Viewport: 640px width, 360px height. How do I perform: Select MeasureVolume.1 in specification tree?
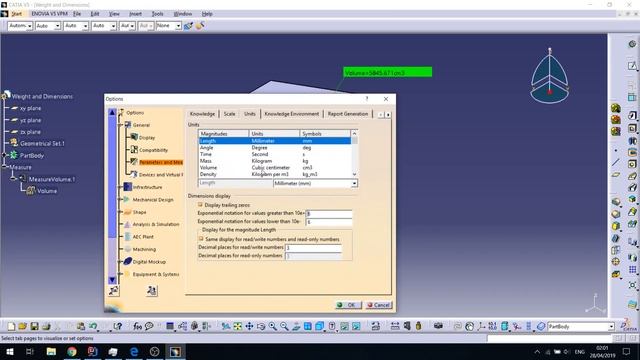point(52,179)
